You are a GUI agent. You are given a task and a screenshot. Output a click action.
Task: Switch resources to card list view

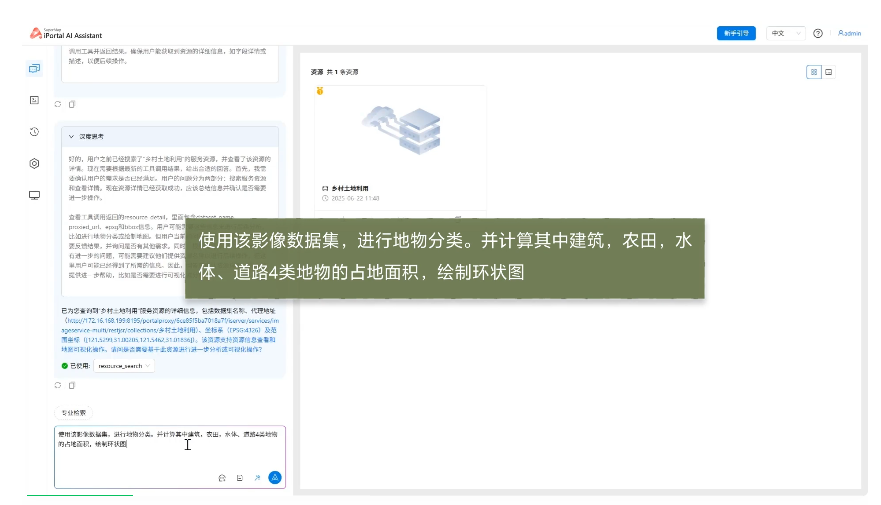tap(828, 72)
